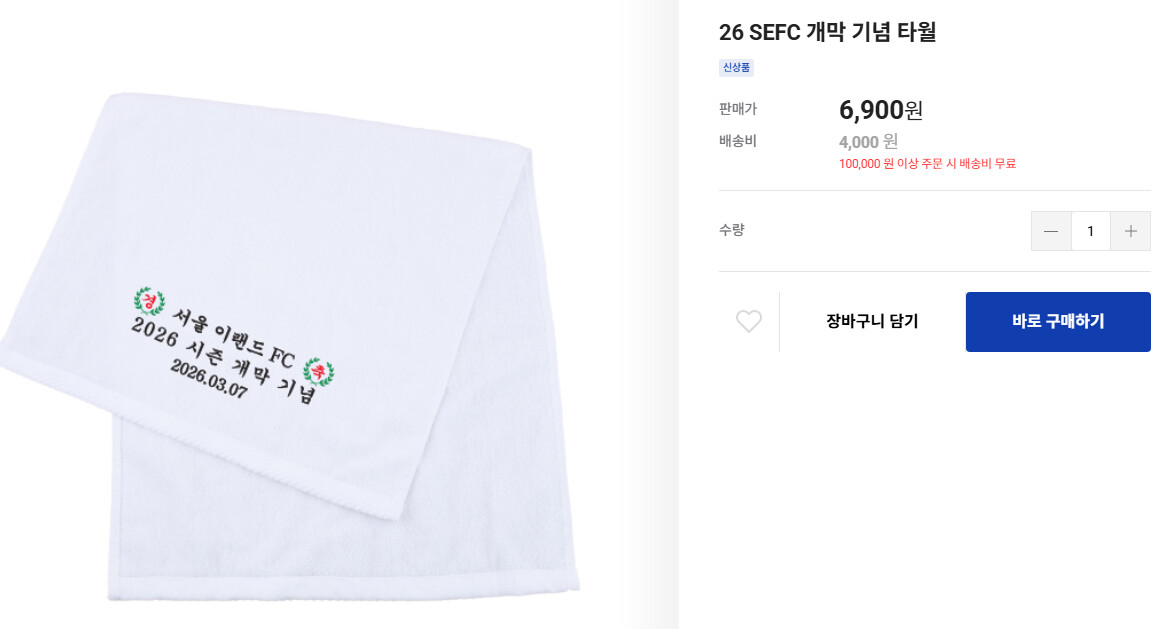Click the embroidered 2026 시즌 개막 기념 text
Viewport: 1174px width, 629px height.
click(x=222, y=359)
